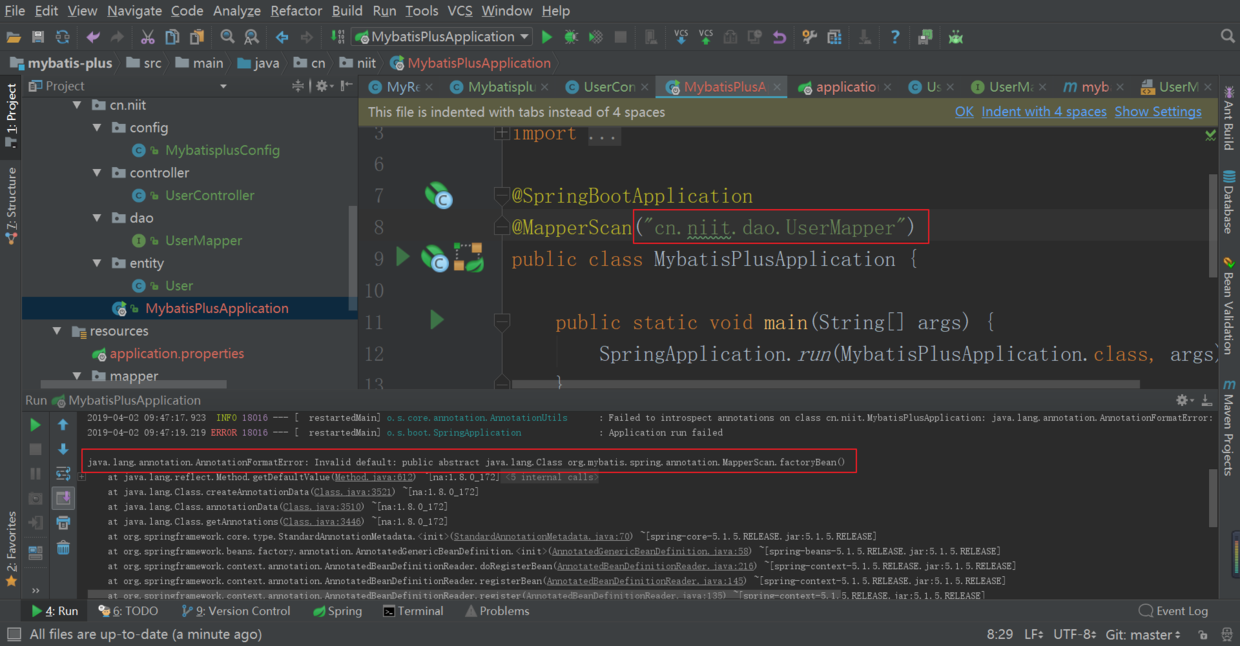
Task: Collapse the controller folder
Action: click(97, 173)
